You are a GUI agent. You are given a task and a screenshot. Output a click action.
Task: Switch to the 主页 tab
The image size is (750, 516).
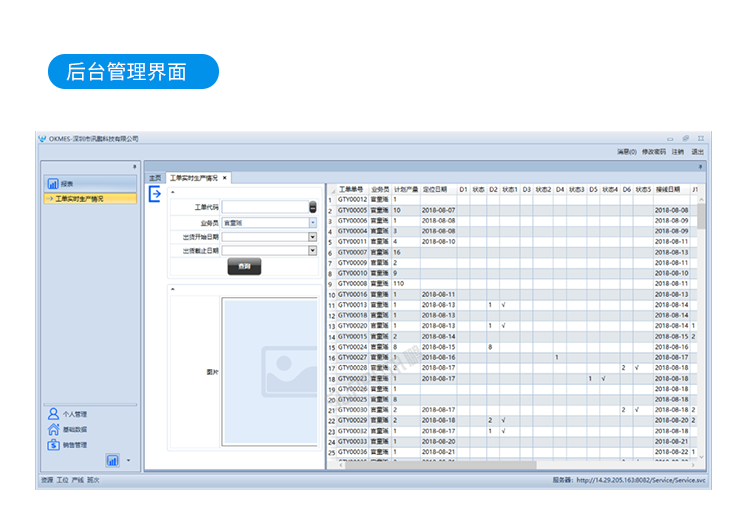point(155,178)
